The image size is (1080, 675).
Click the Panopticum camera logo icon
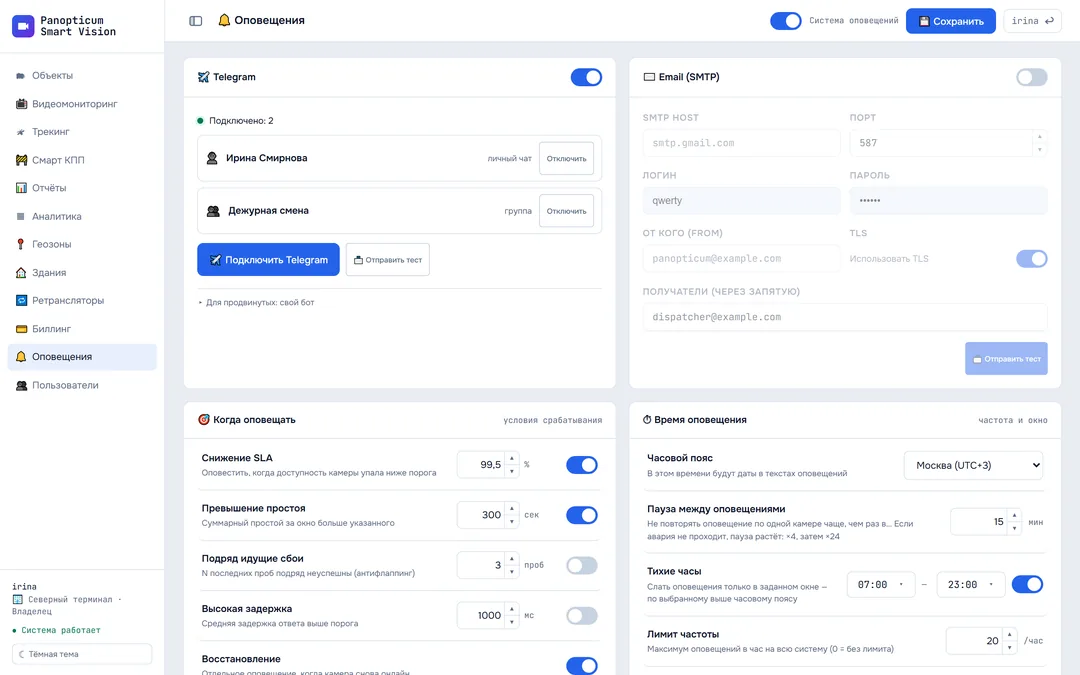coord(23,26)
